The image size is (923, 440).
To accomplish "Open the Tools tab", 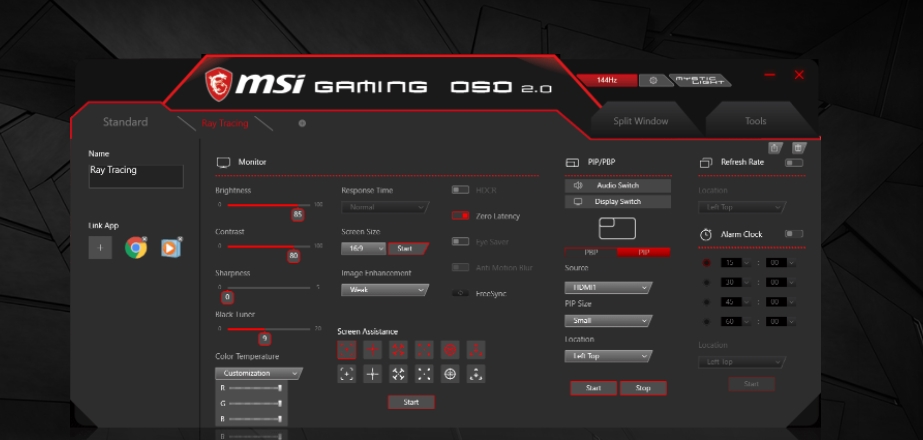I will point(755,121).
